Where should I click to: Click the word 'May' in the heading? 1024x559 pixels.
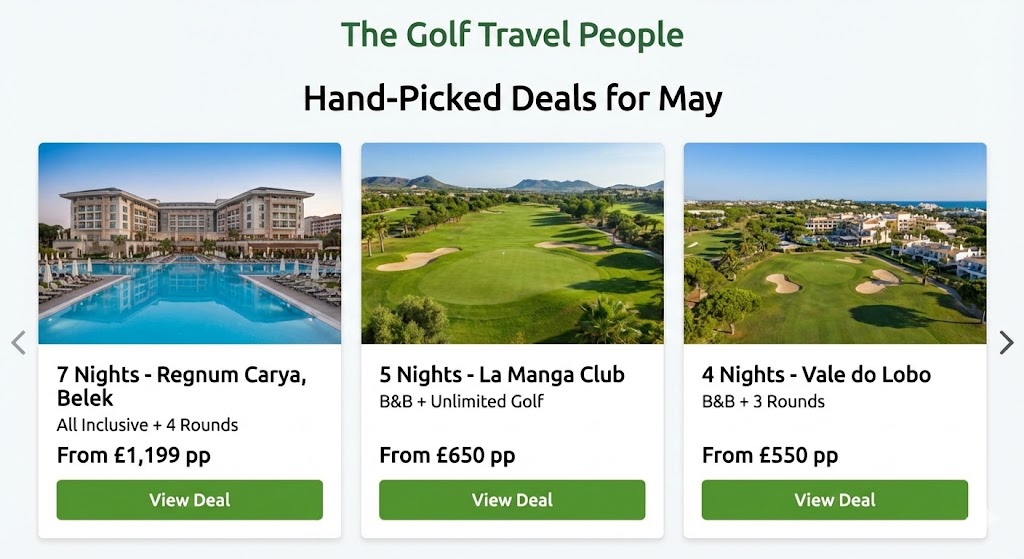[690, 100]
